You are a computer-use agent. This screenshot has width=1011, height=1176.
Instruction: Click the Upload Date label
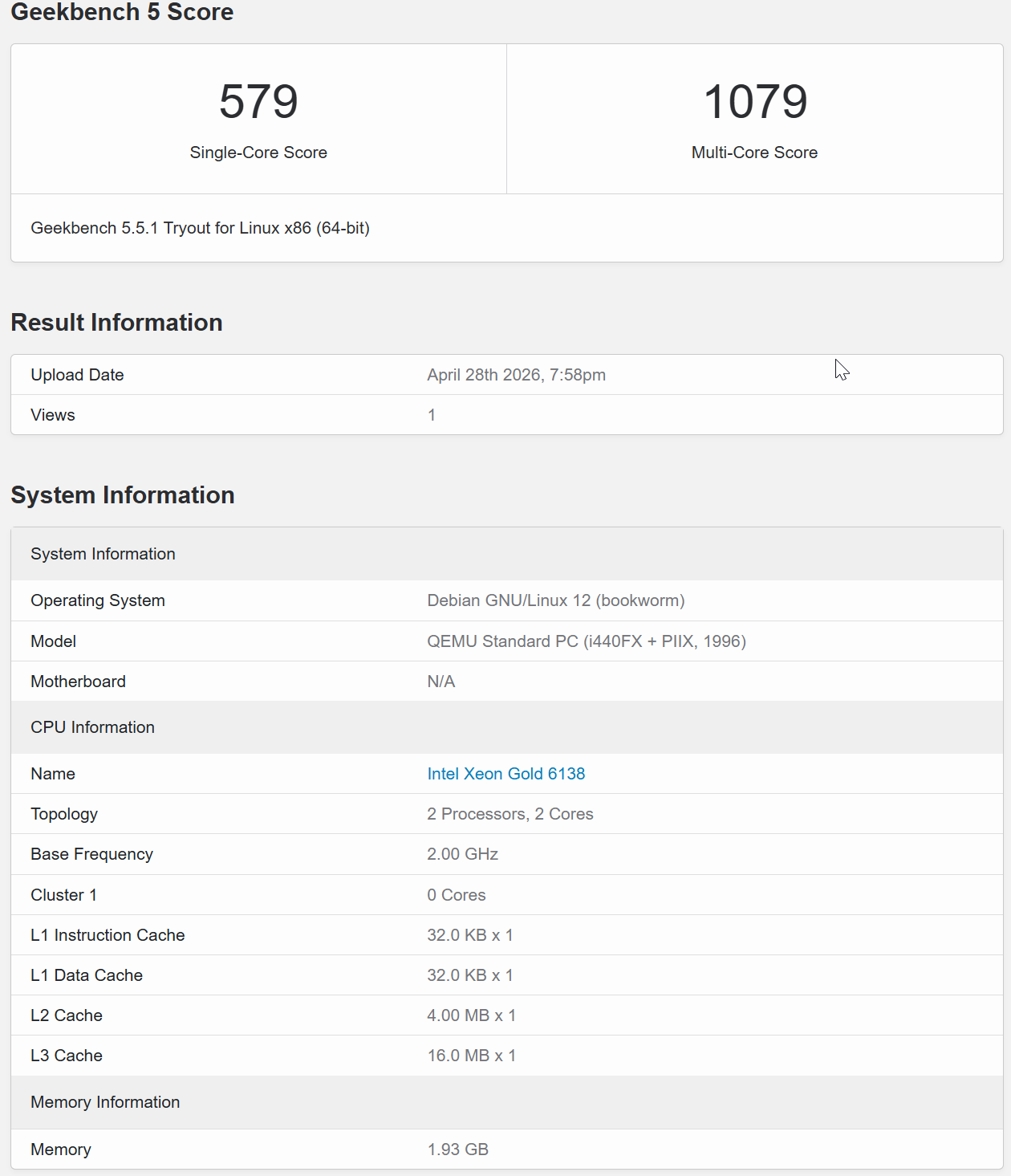(77, 375)
